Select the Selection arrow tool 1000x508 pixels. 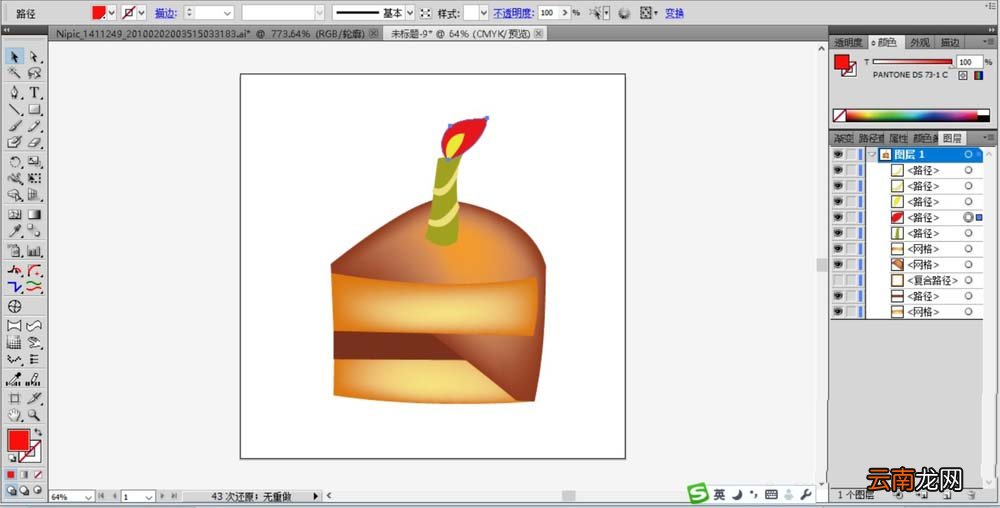pyautogui.click(x=15, y=57)
